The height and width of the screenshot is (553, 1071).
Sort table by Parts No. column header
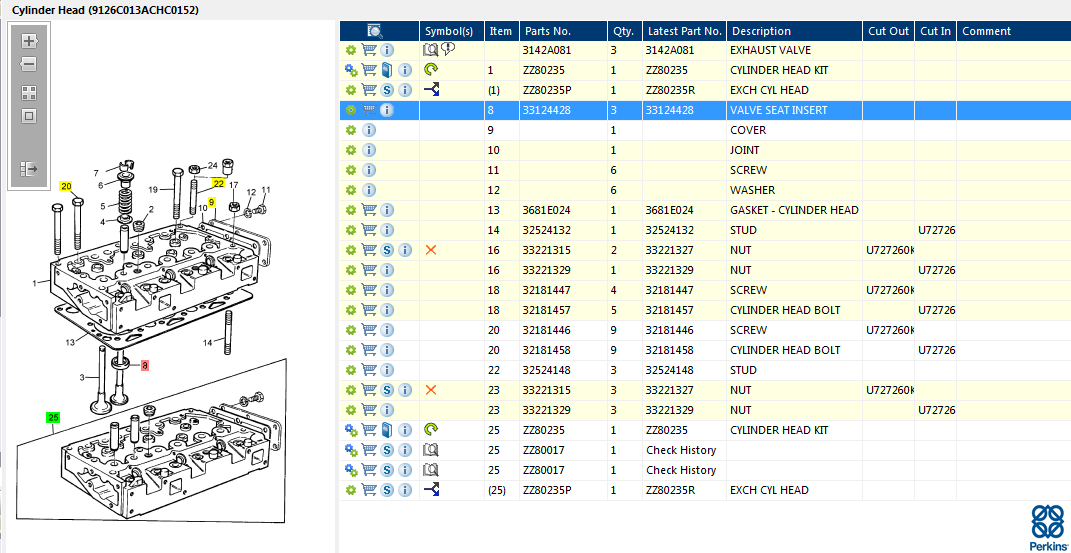coord(548,31)
